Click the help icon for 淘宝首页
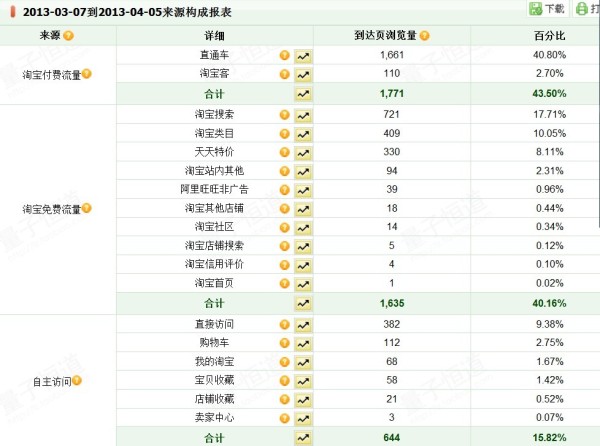 click(285, 283)
